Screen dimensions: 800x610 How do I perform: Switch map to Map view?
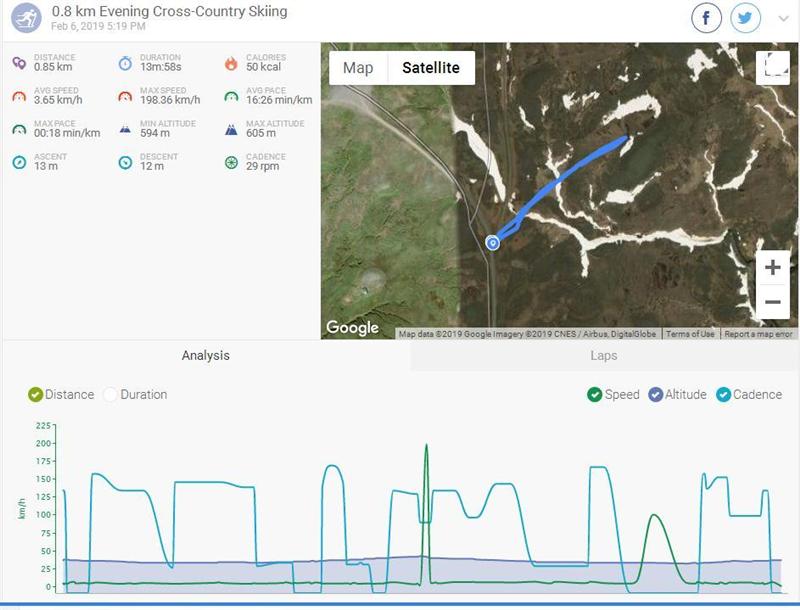tap(358, 68)
